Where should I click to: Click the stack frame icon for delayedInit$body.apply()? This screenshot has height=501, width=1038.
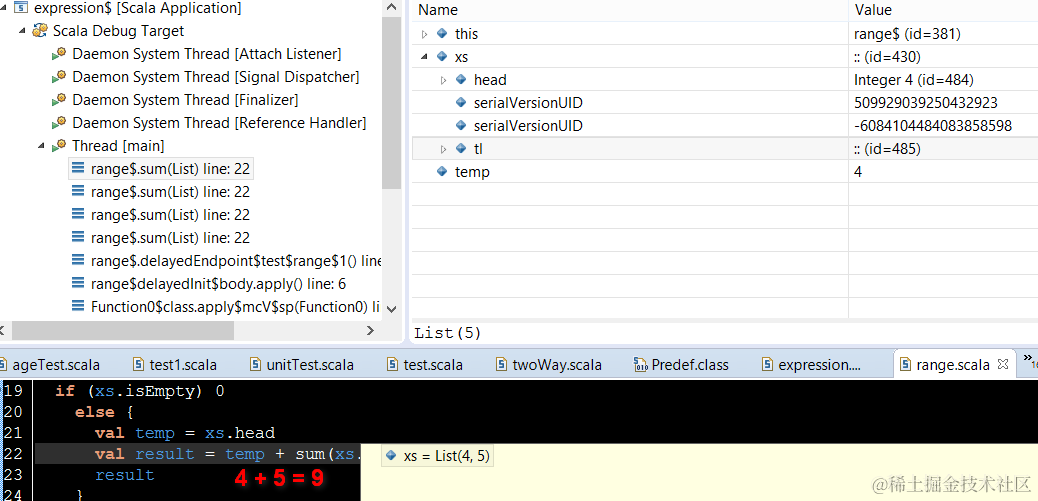[78, 284]
